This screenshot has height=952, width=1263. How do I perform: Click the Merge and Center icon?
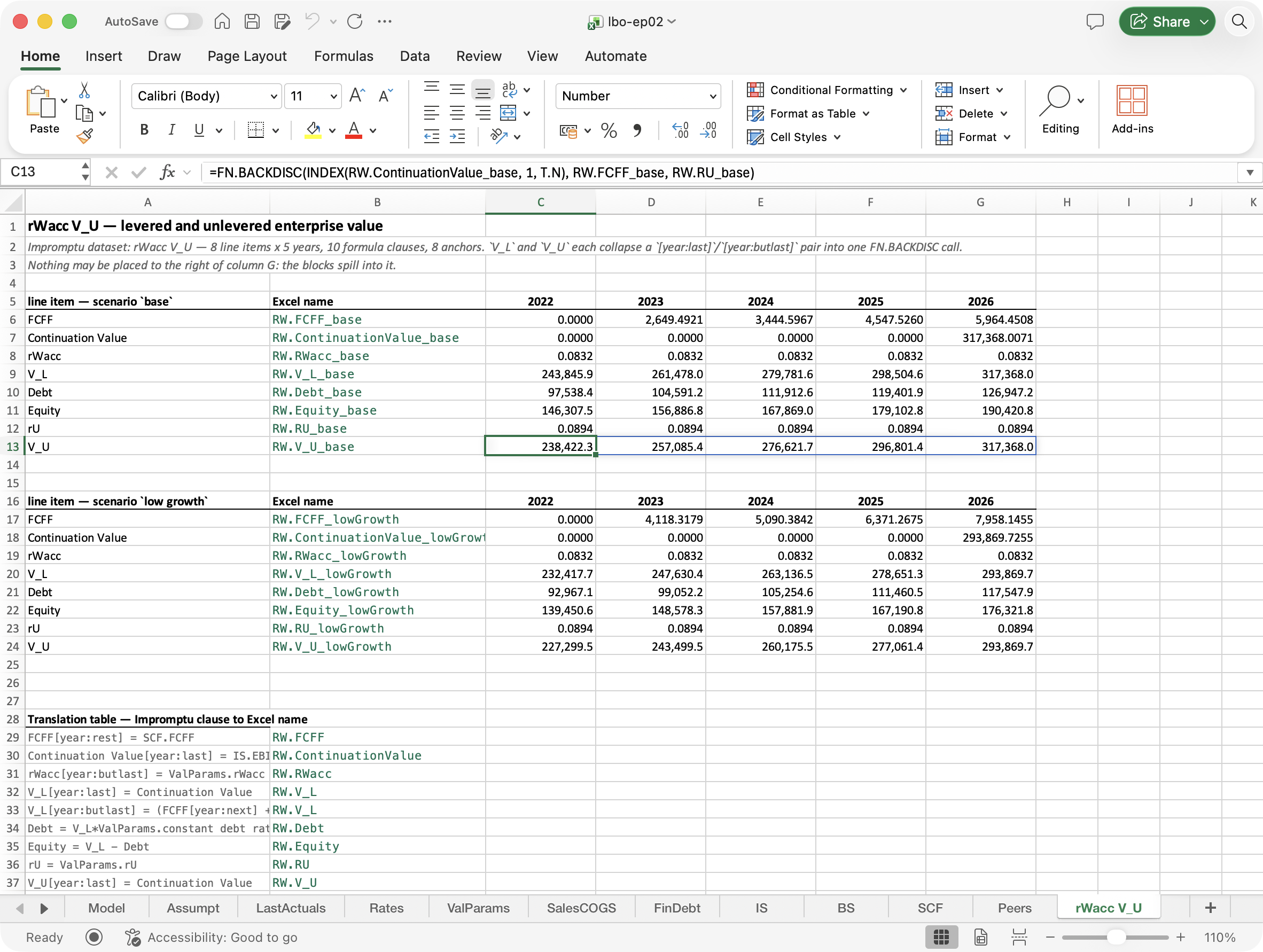[508, 113]
